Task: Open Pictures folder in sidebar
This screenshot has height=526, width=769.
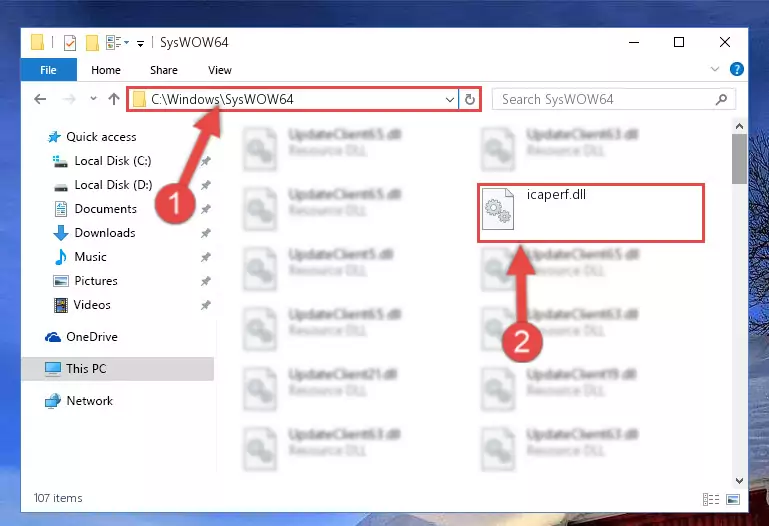Action: 96,281
